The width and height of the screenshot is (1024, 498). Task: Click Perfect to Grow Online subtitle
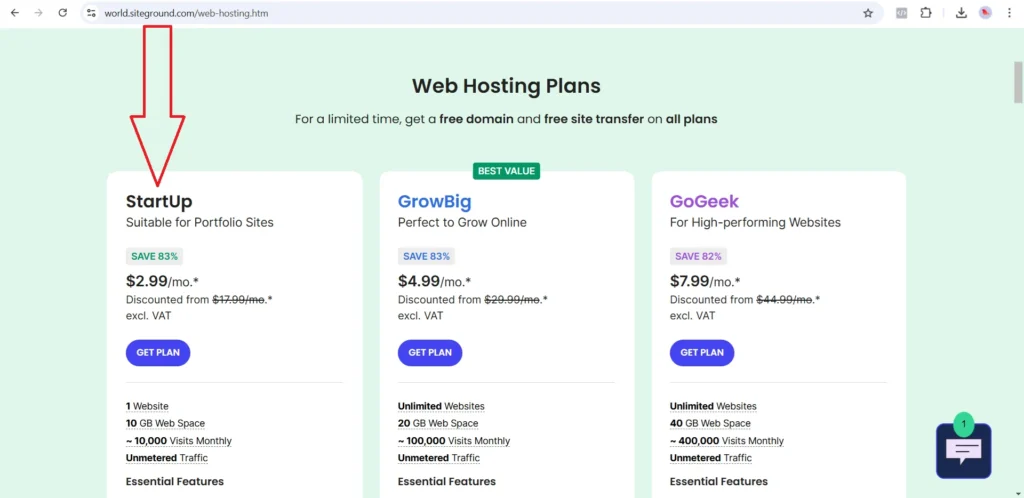point(462,223)
